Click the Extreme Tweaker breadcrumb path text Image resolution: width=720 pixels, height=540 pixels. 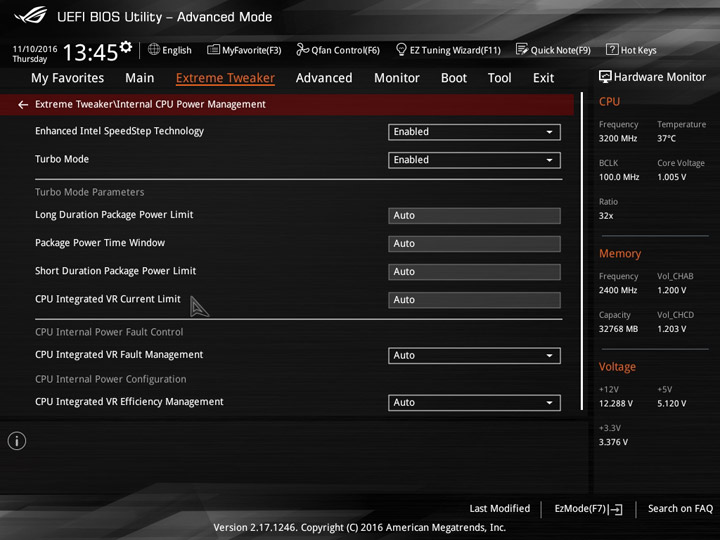click(x=150, y=105)
